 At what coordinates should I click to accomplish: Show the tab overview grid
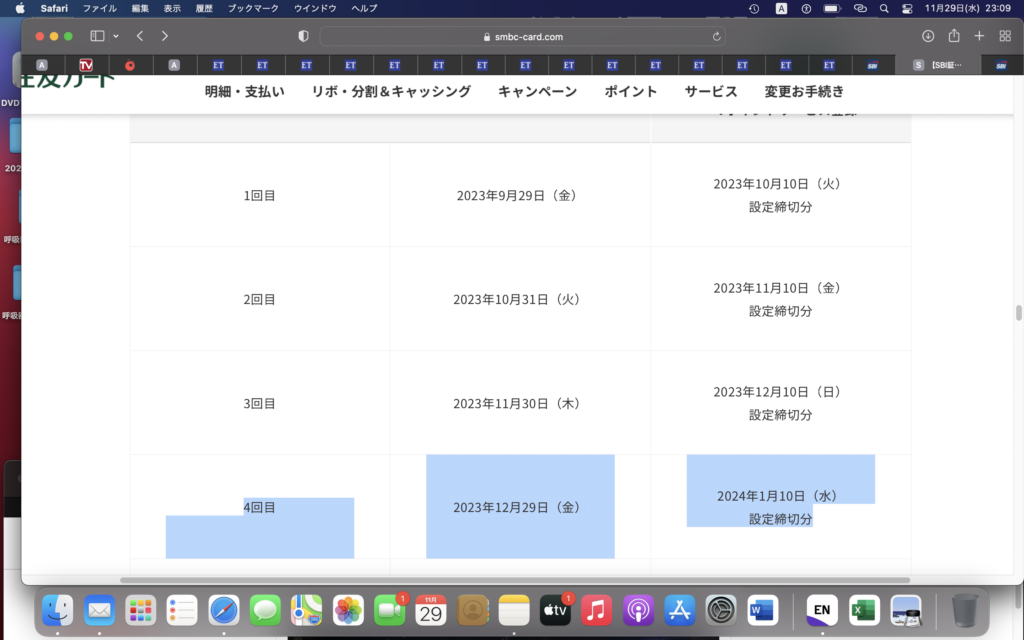[1005, 36]
